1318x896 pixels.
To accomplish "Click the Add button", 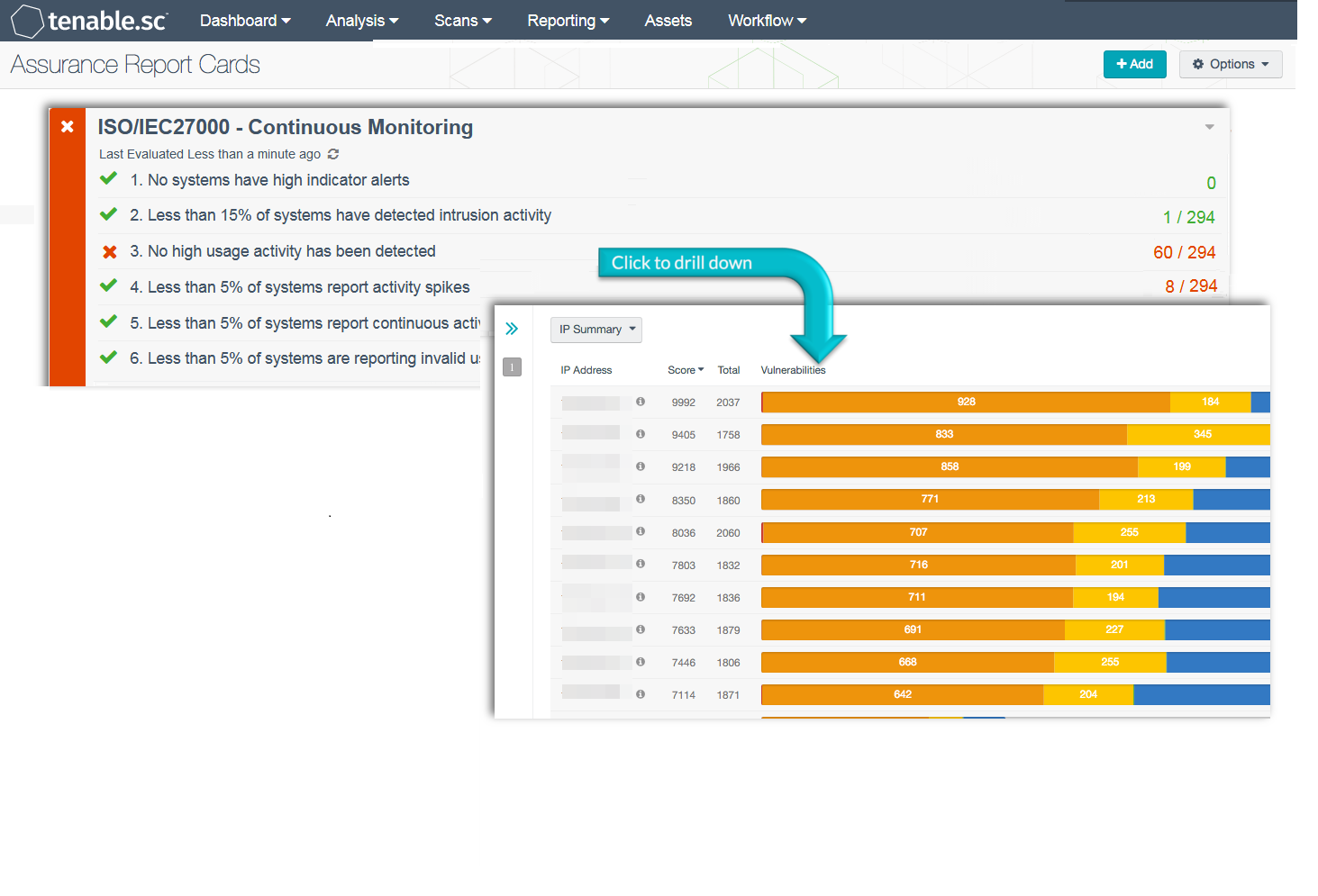I will (1135, 64).
